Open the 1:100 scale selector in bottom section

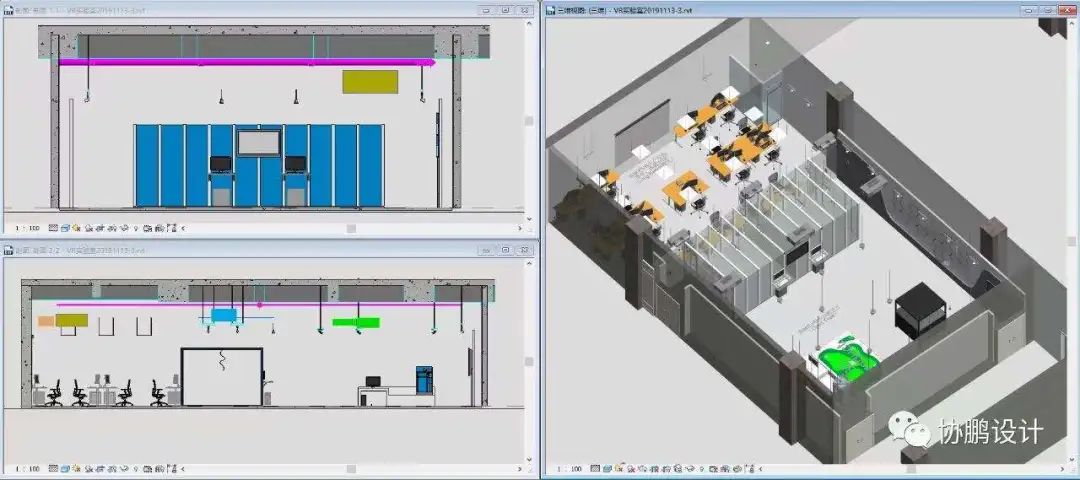(x=28, y=468)
